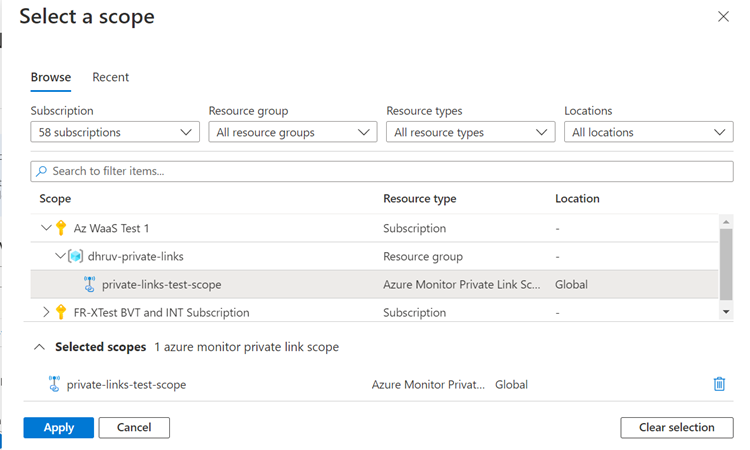Sort by the Resource type column header
Screen dimensions: 750x450
click(419, 198)
